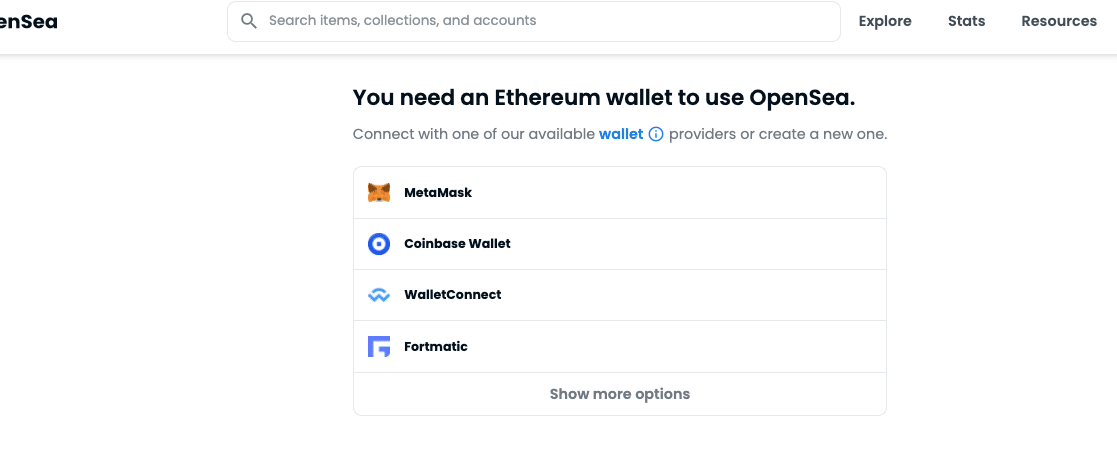The width and height of the screenshot is (1117, 472).
Task: Select the Coinbase Wallet label text
Action: tap(457, 243)
